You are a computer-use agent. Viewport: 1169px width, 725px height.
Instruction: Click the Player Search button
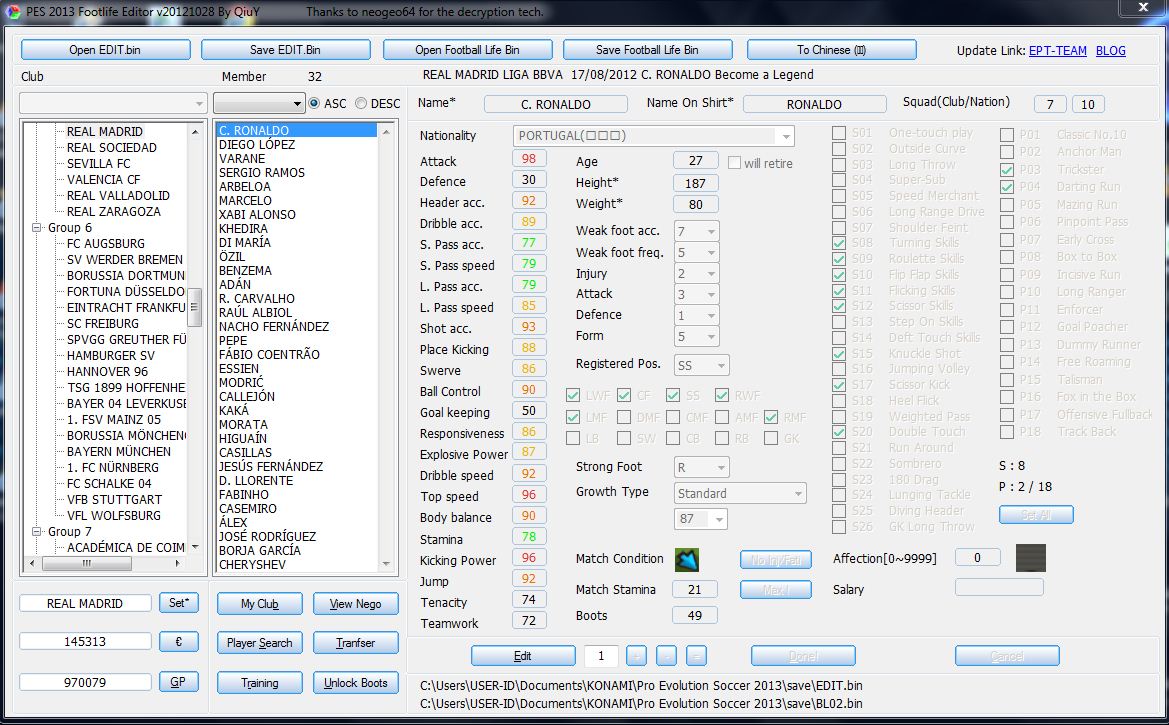259,642
